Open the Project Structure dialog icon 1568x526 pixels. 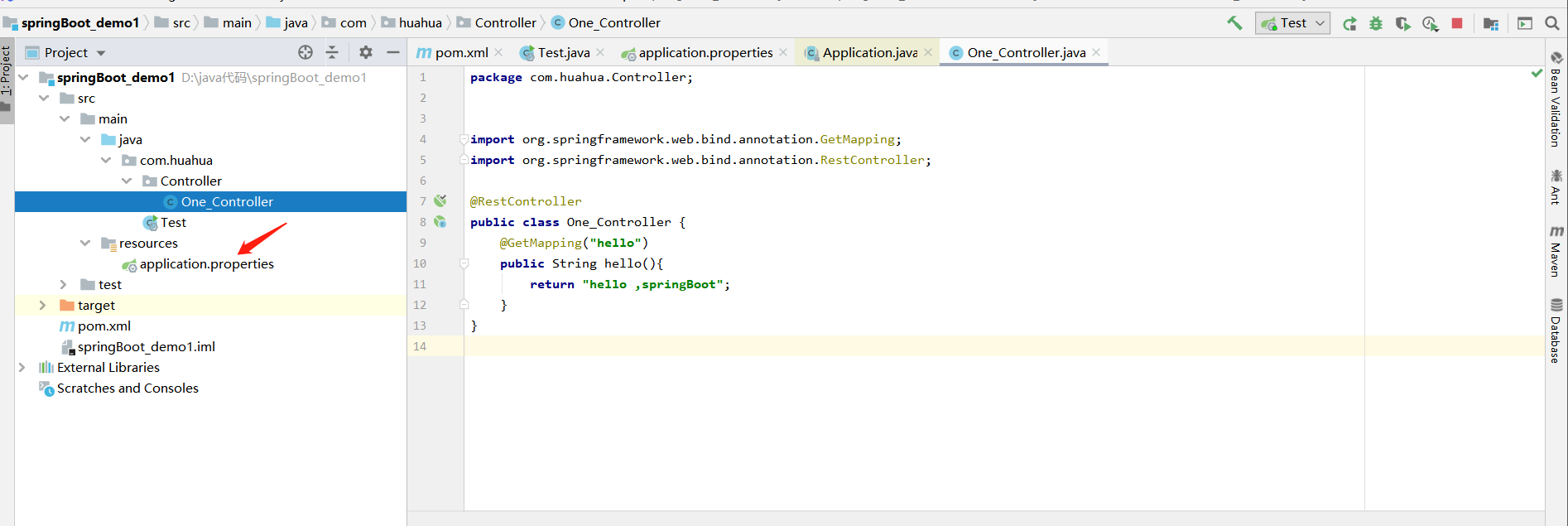pyautogui.click(x=1491, y=24)
